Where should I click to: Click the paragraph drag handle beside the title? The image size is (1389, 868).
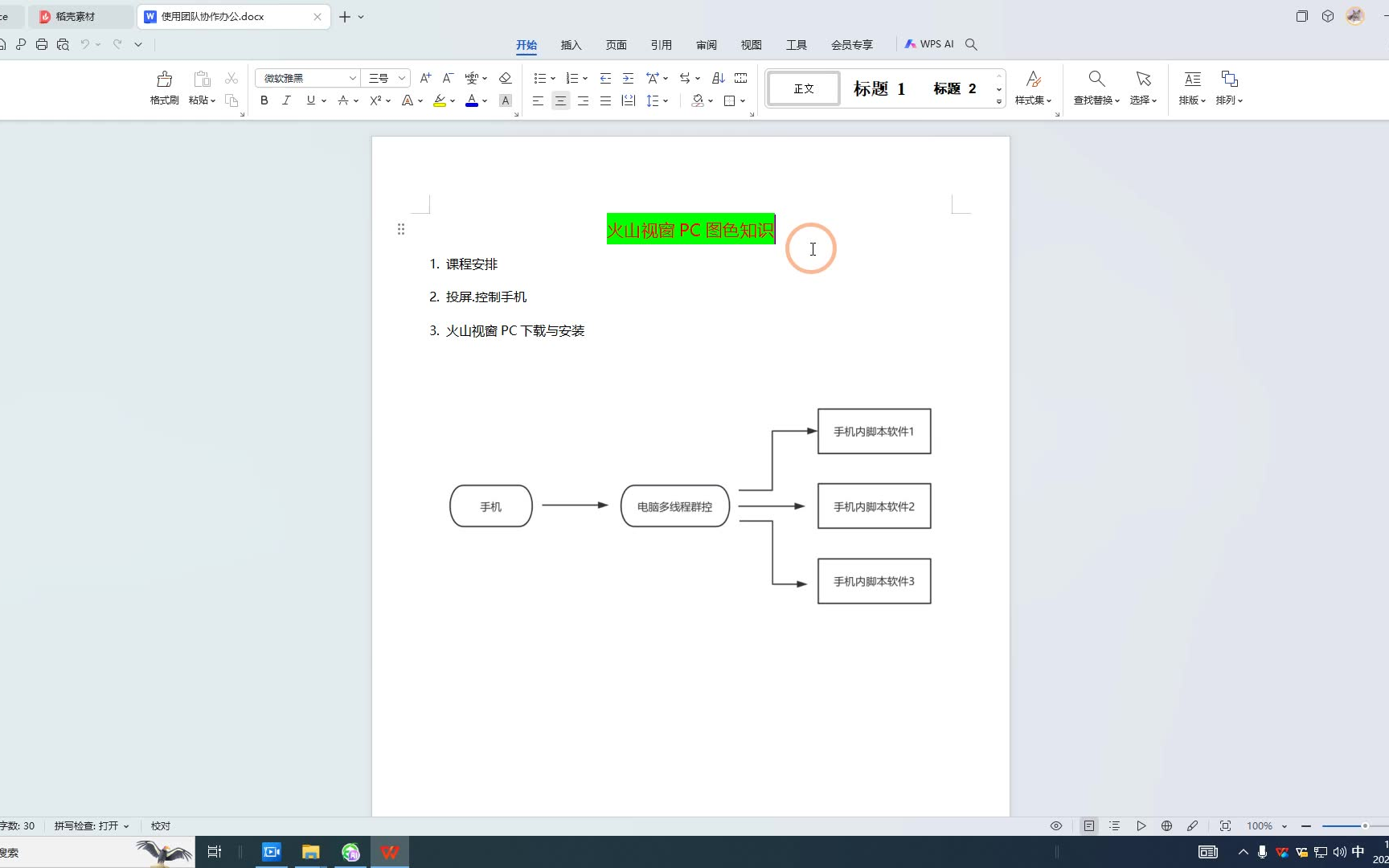(400, 229)
